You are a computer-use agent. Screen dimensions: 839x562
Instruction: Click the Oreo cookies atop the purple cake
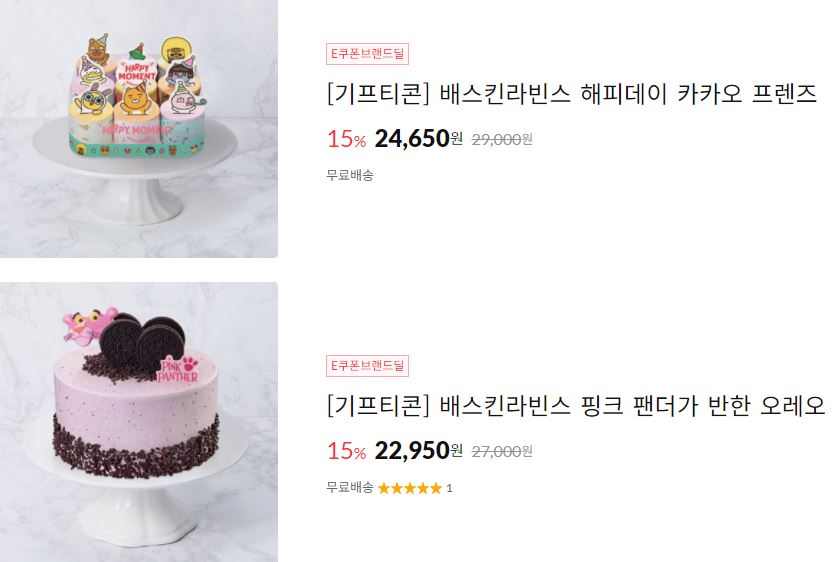[x=143, y=338]
